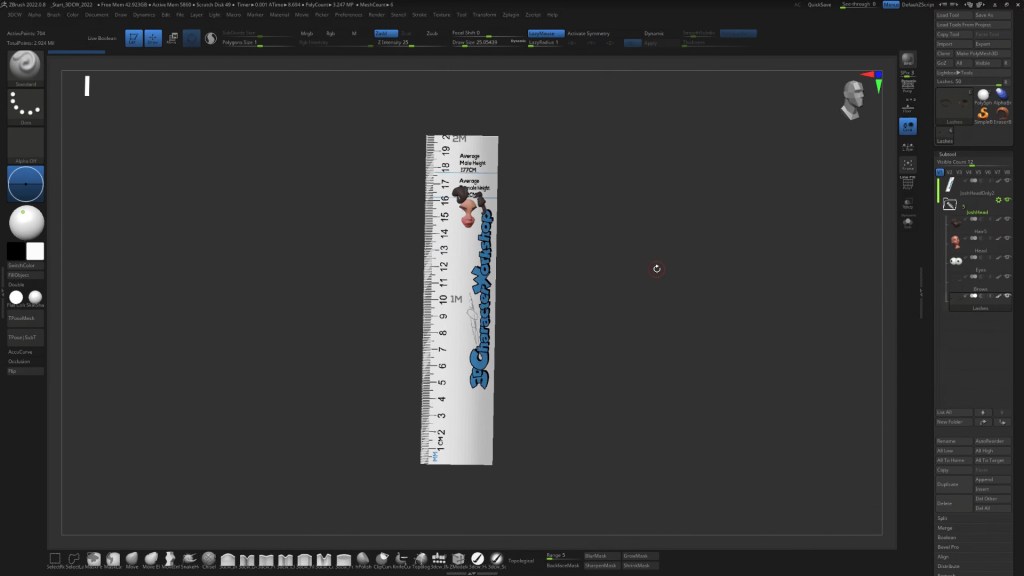Image resolution: width=1024 pixels, height=576 pixels.
Task: Toggle the Zadd button
Action: [385, 33]
